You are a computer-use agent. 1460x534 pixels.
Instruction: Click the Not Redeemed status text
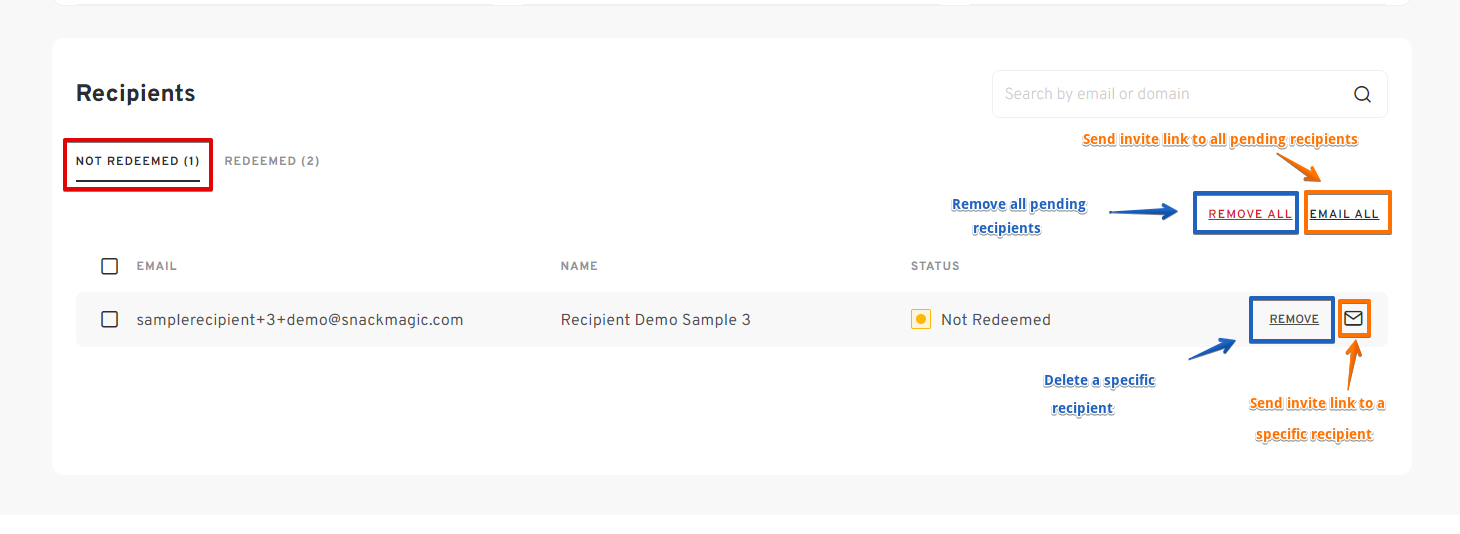(996, 320)
